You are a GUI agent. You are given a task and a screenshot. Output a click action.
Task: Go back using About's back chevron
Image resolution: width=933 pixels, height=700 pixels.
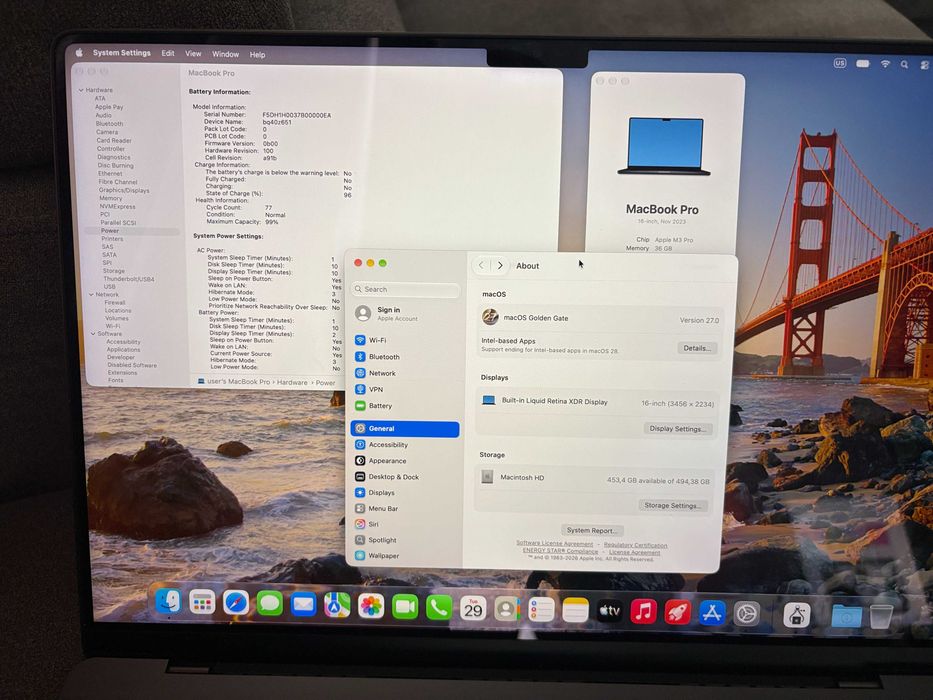[x=482, y=265]
